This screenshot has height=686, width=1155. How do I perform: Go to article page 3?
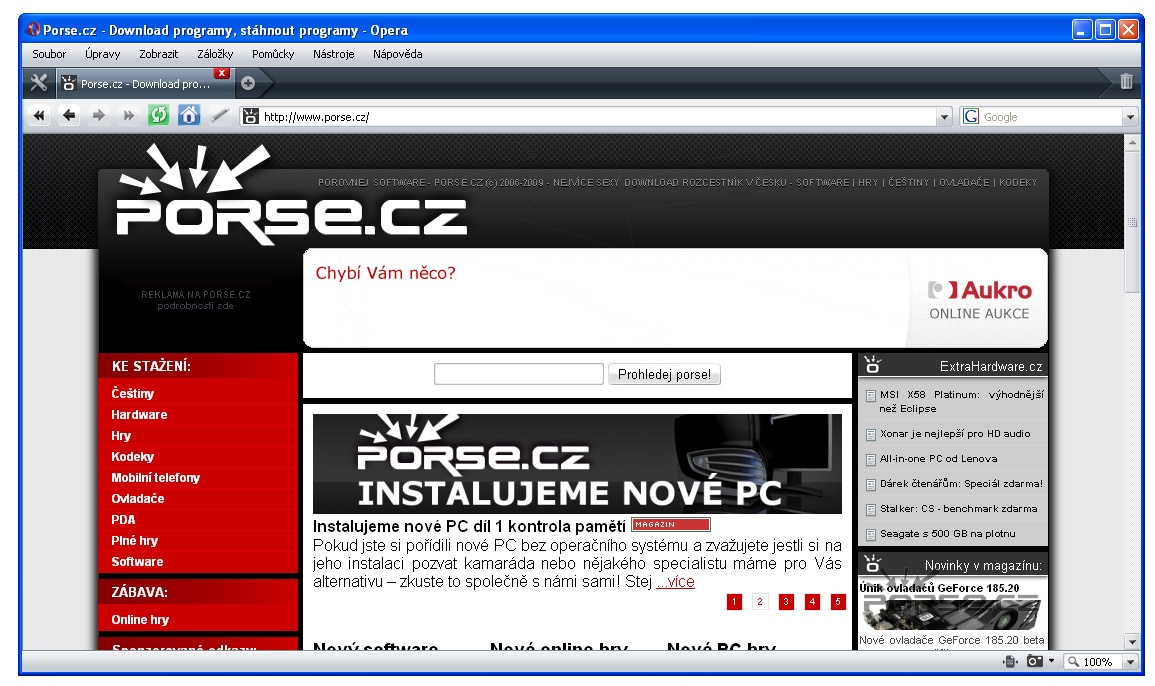[x=786, y=602]
